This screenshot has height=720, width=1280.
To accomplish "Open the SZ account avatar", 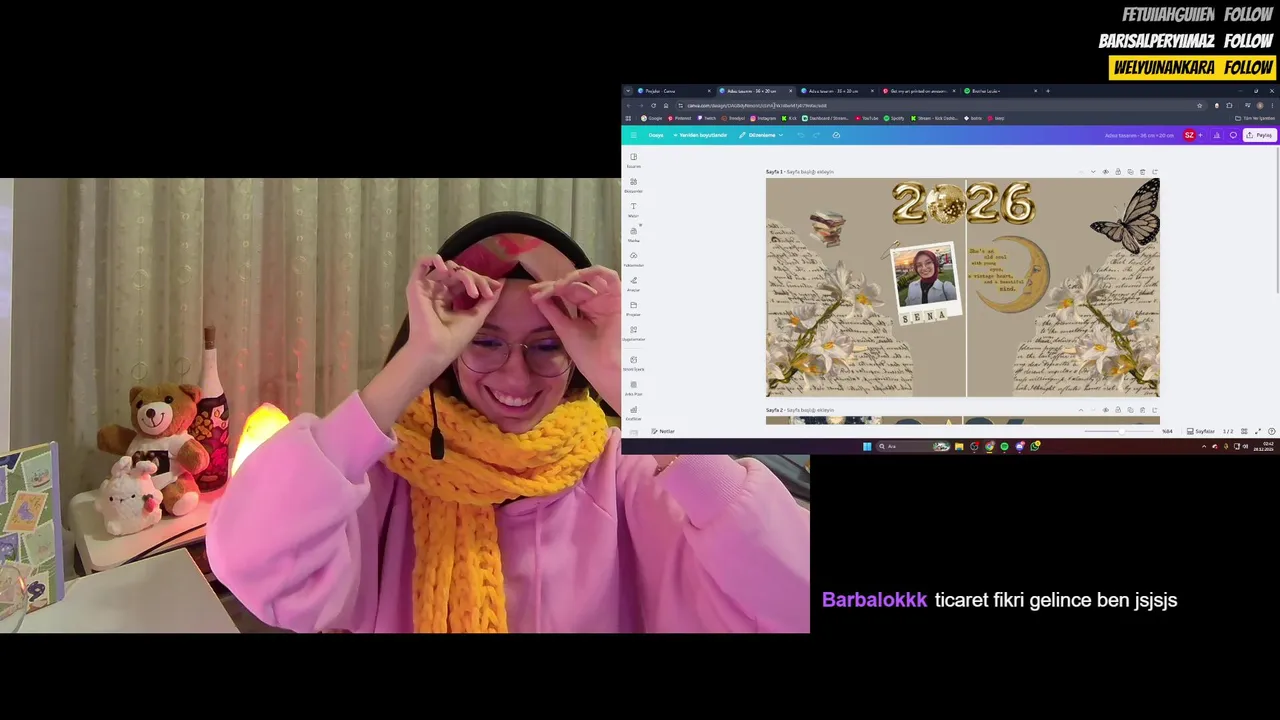I will point(1189,135).
